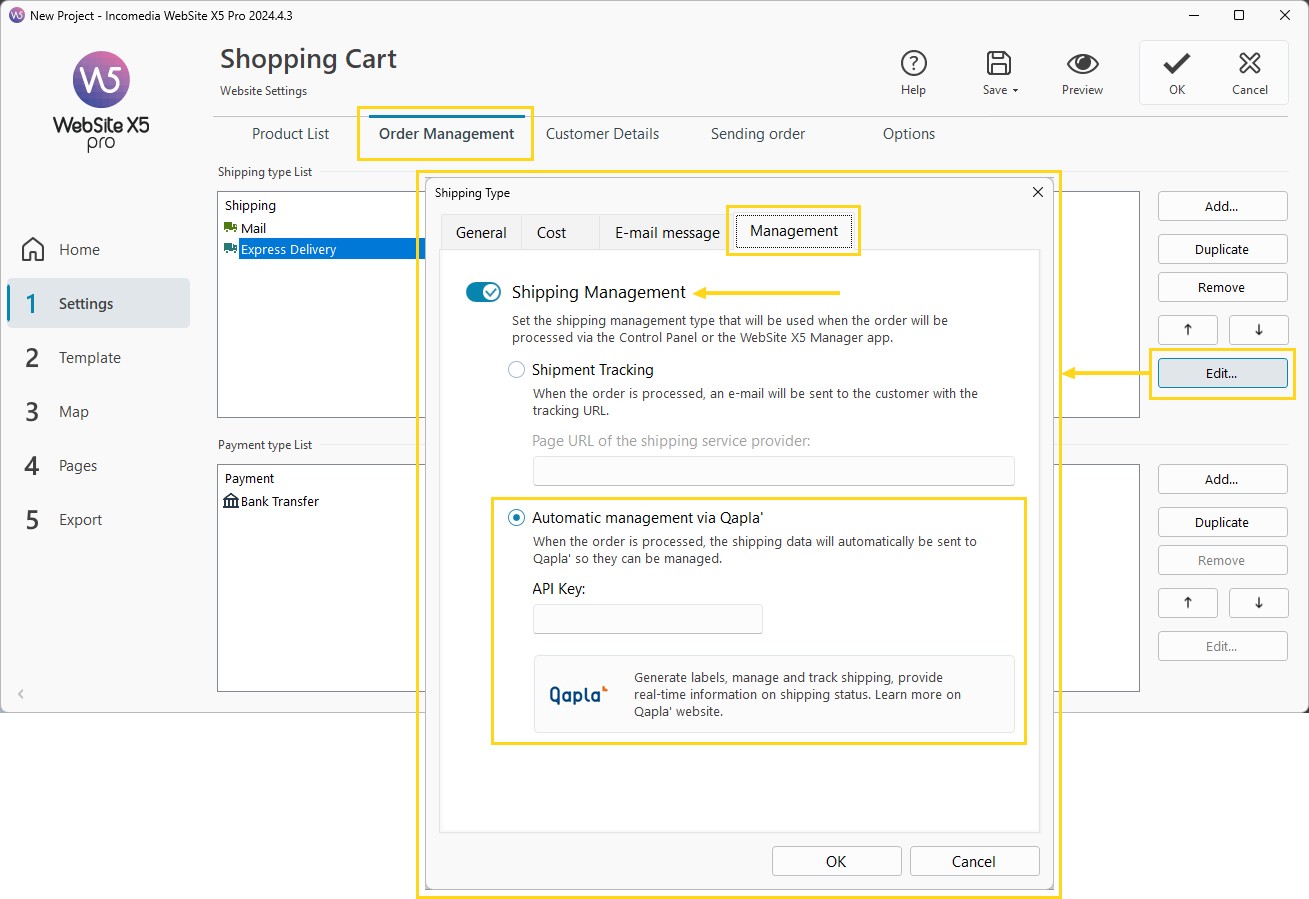Go to step 4 Pages
Screen dimensions: 1309x899
(98, 466)
